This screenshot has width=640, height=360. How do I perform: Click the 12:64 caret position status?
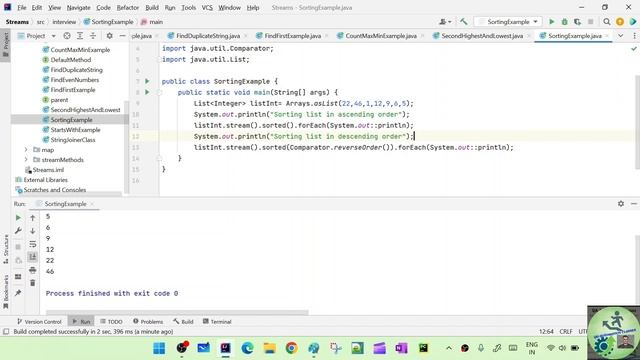tap(546, 331)
